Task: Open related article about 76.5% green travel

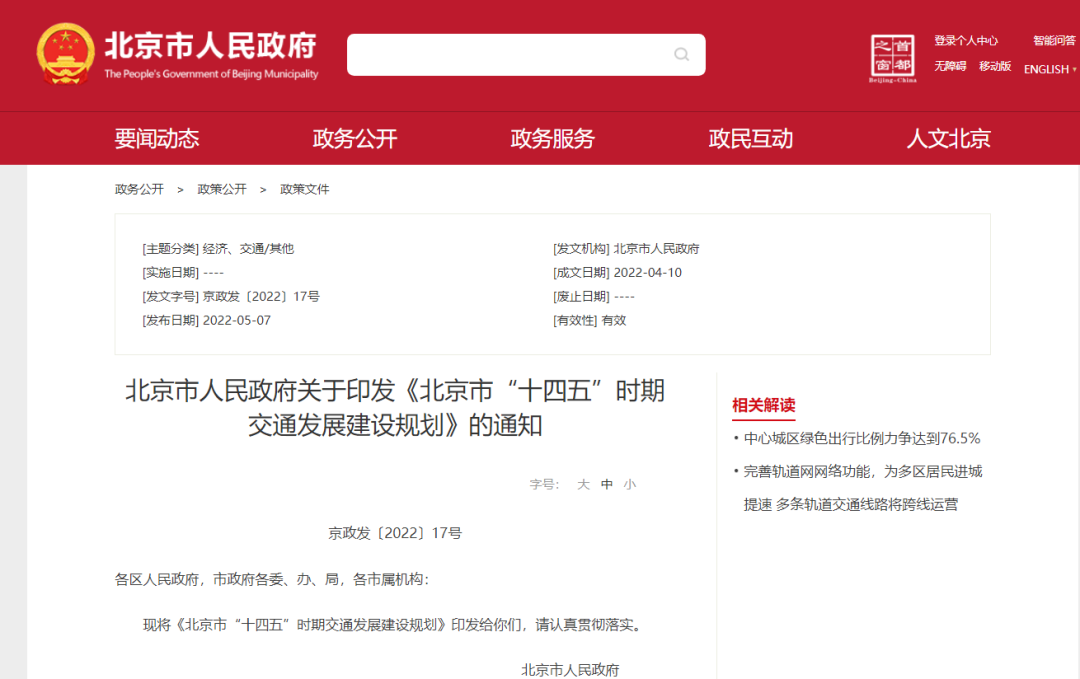Action: 861,438
